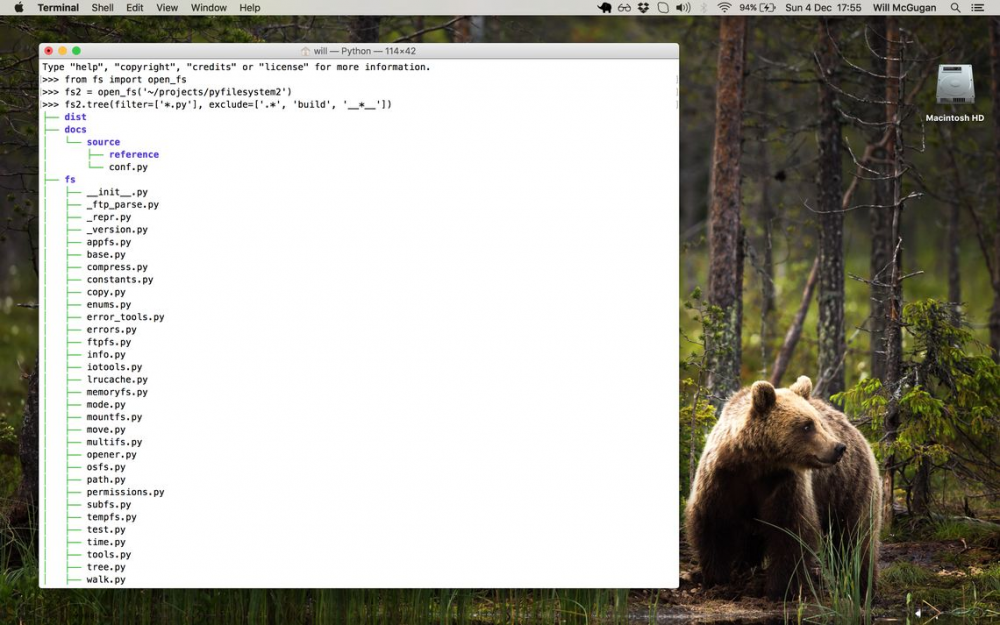Click the reference directory entry
Screen dimensions: 1000x625
click(x=134, y=154)
